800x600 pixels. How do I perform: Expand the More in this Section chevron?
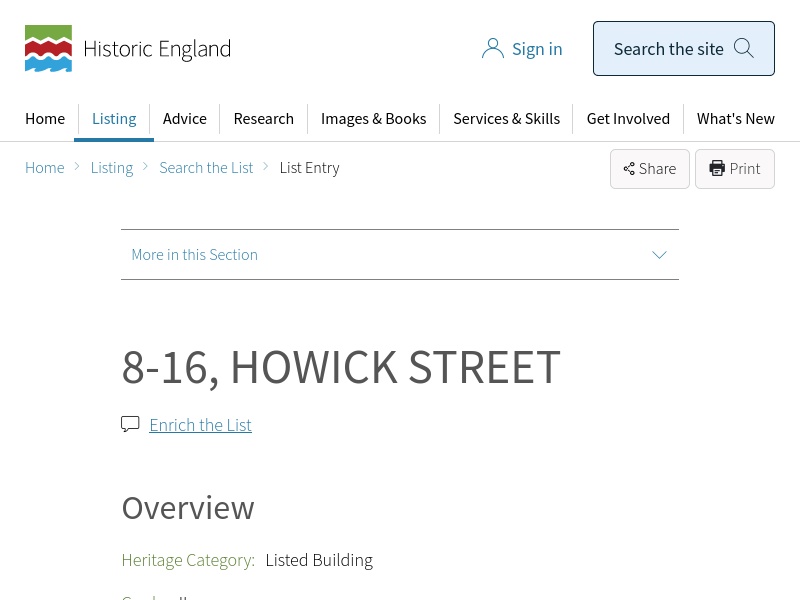pyautogui.click(x=659, y=255)
